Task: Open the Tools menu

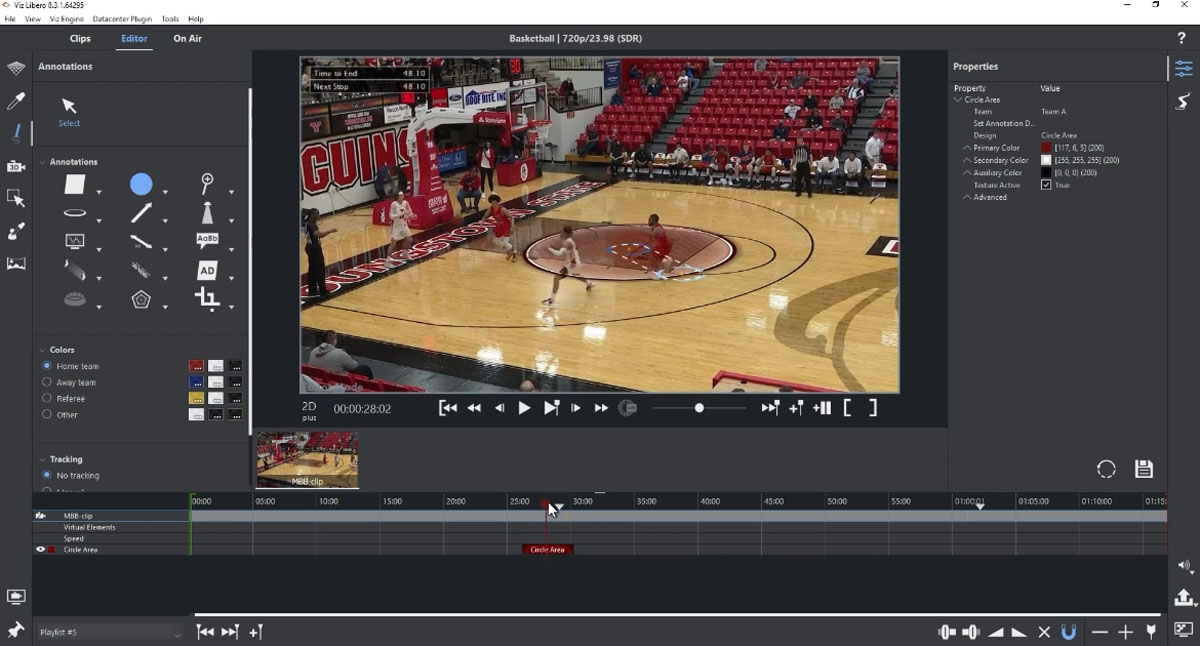Action: (170, 19)
